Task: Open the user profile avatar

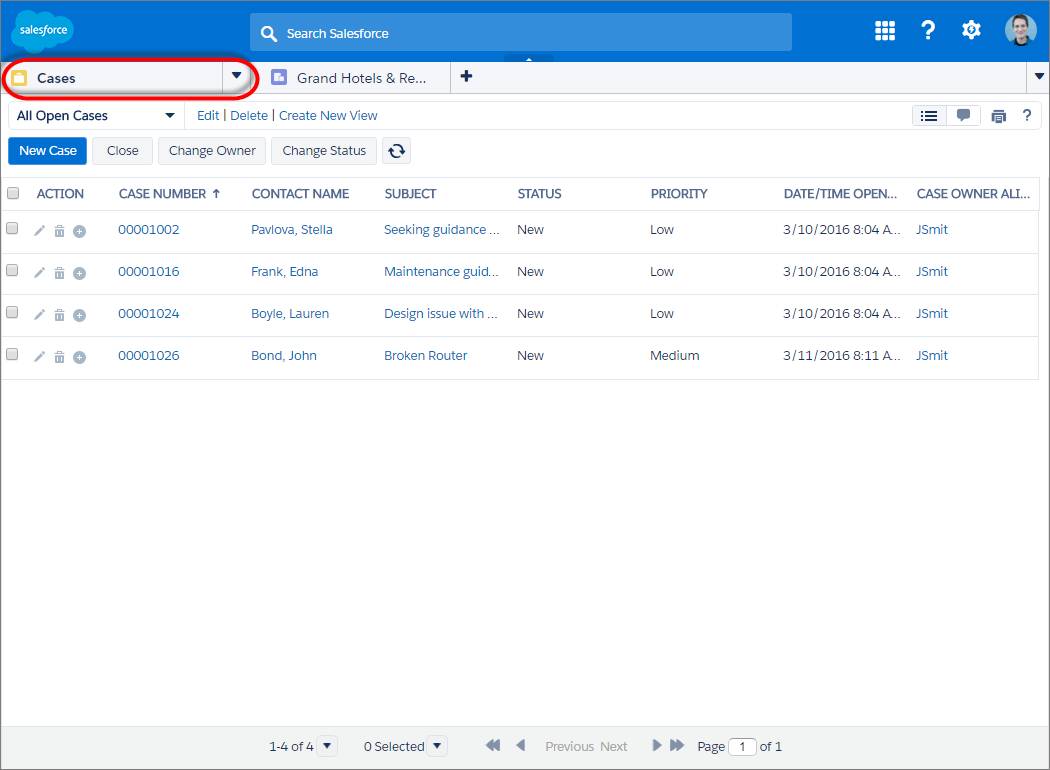Action: pos(1020,30)
